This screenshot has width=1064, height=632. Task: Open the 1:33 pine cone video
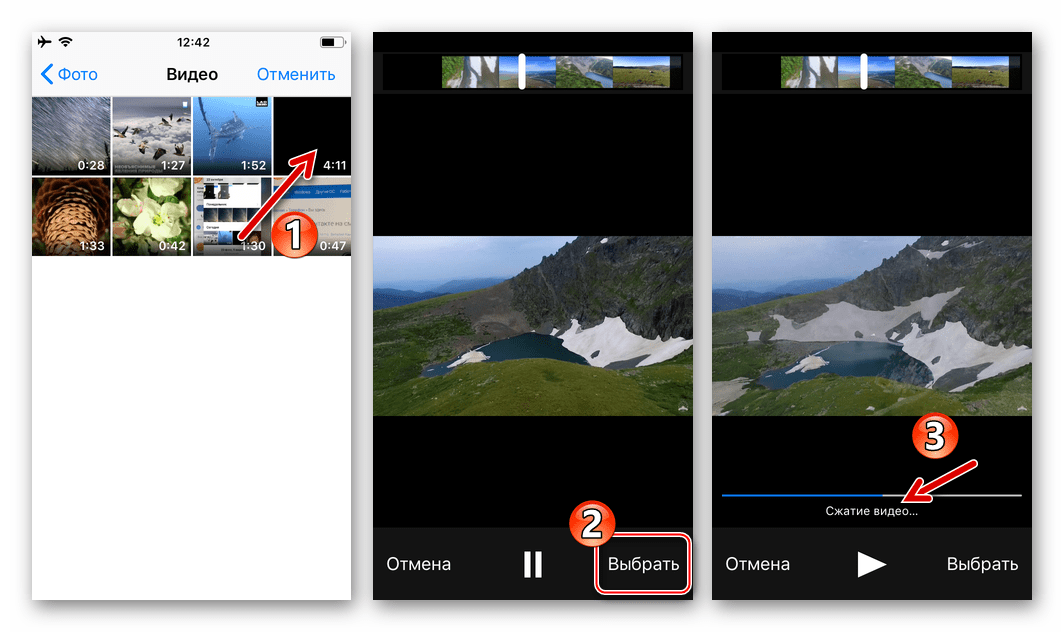coord(71,217)
